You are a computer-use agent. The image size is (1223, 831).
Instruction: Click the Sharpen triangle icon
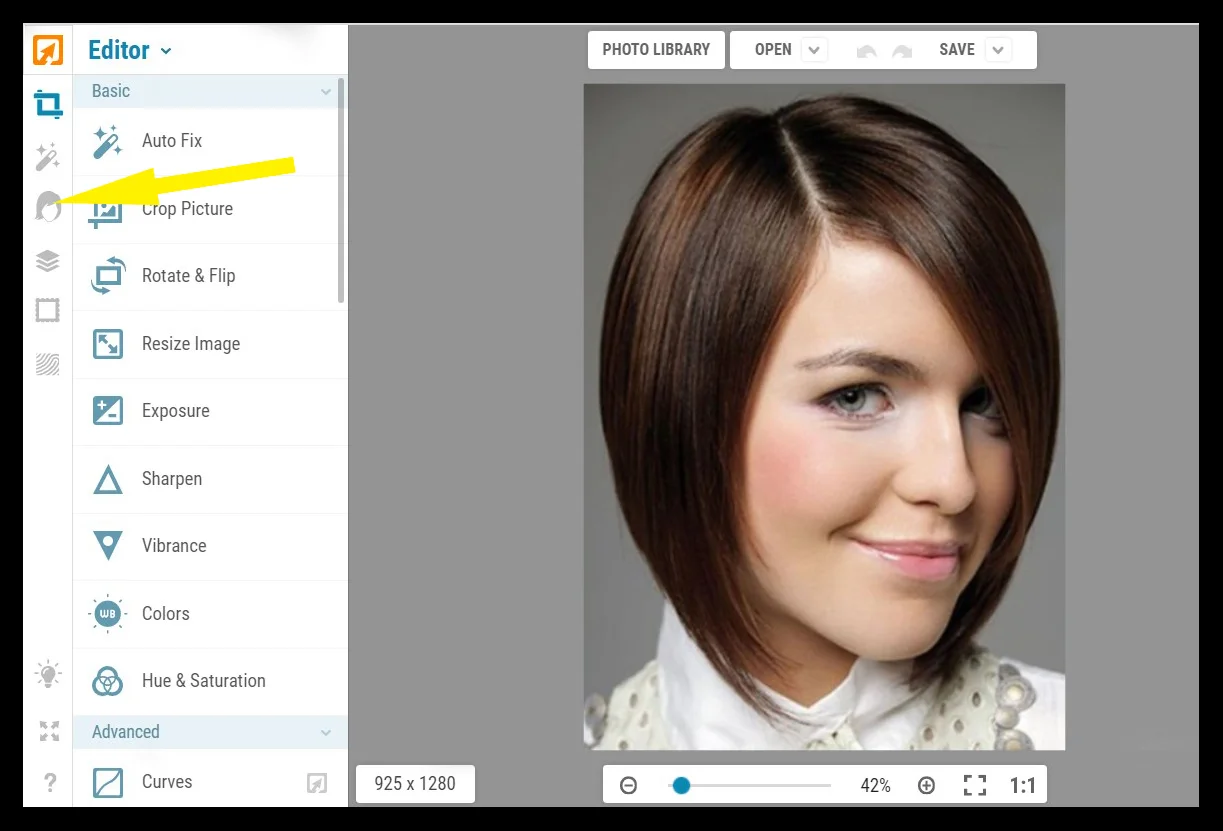point(108,479)
